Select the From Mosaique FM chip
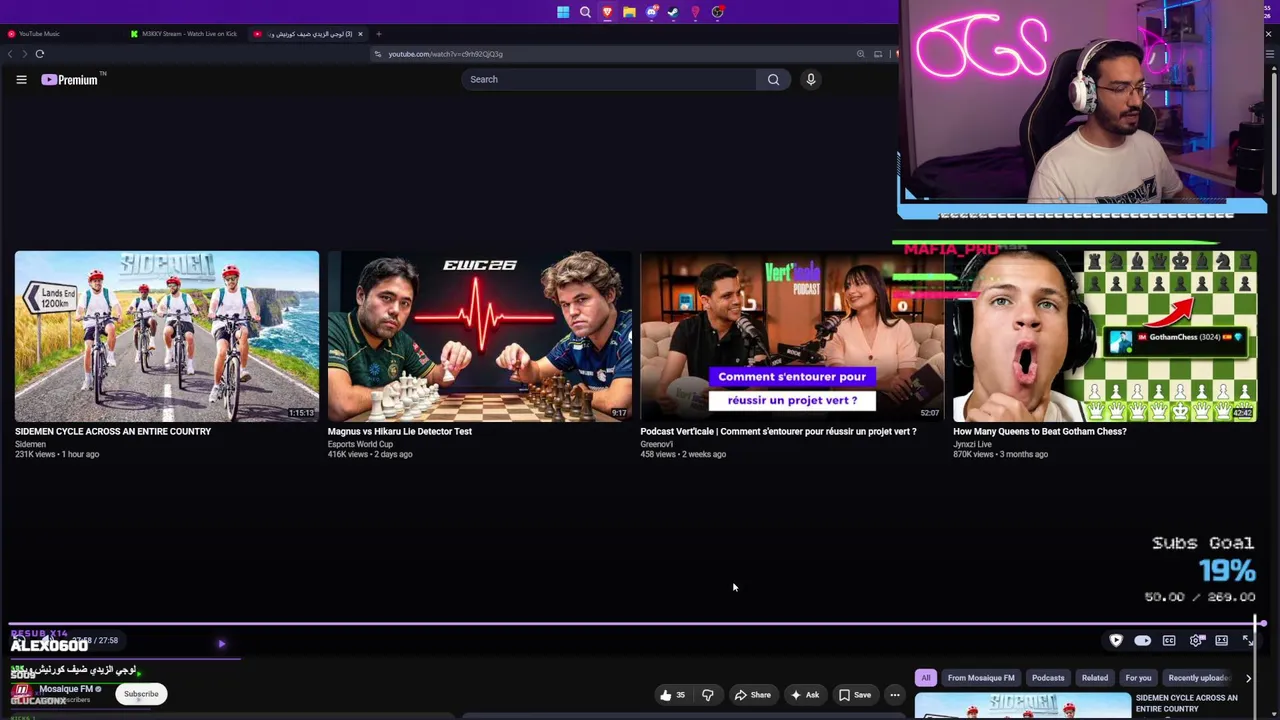 (x=981, y=678)
